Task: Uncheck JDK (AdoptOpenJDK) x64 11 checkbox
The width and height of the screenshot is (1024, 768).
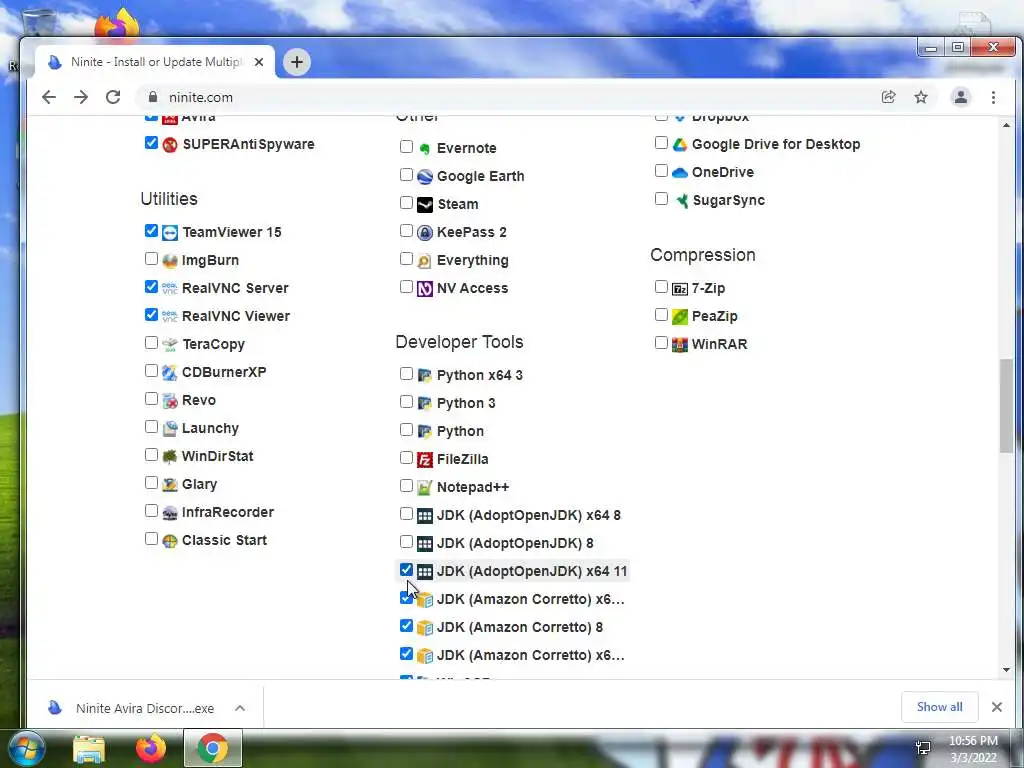Action: (x=406, y=570)
